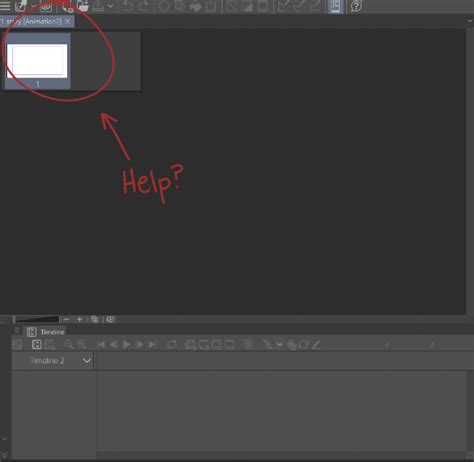Step to the previous frame

114,345
